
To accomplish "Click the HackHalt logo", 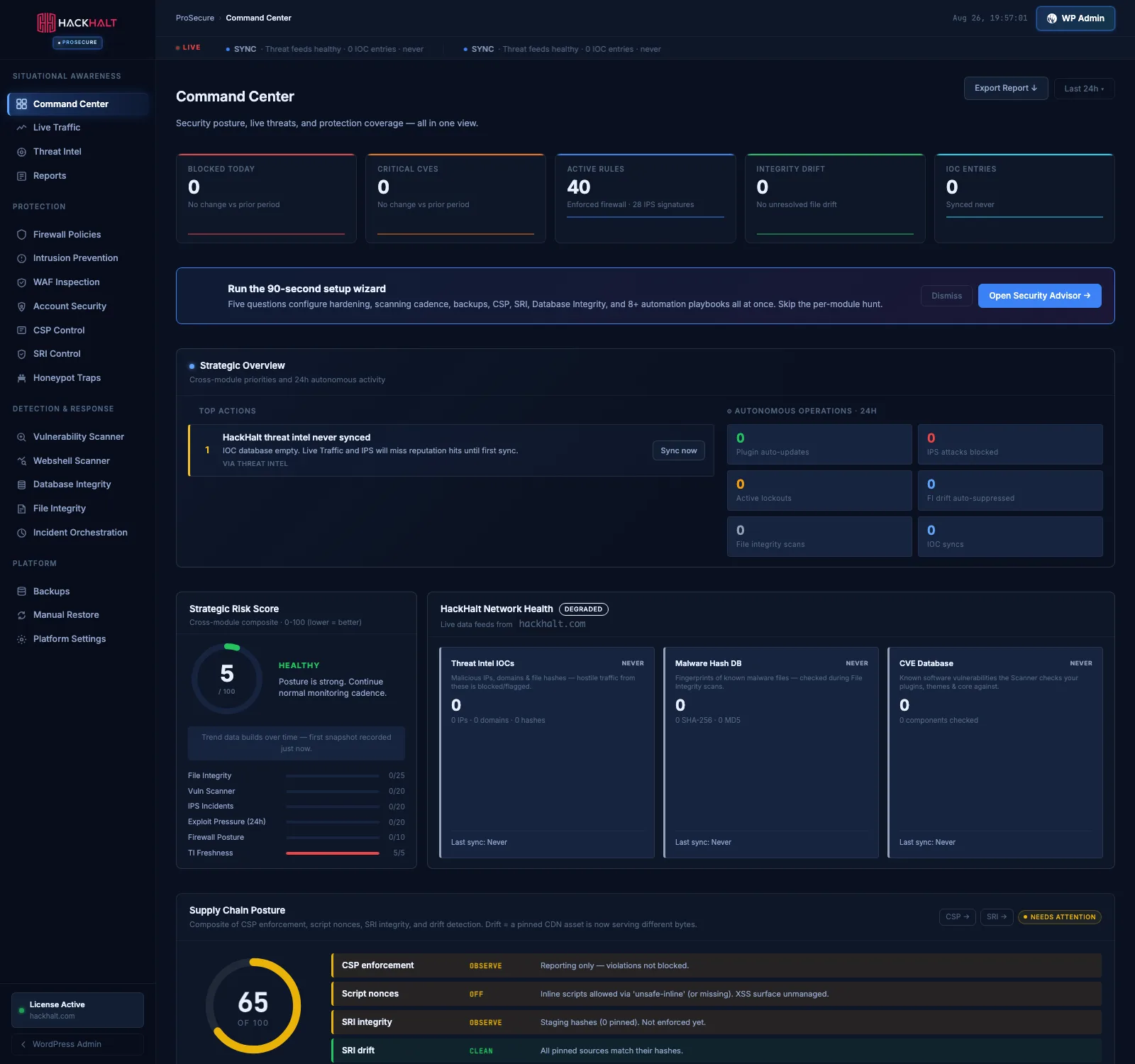I will [77, 23].
